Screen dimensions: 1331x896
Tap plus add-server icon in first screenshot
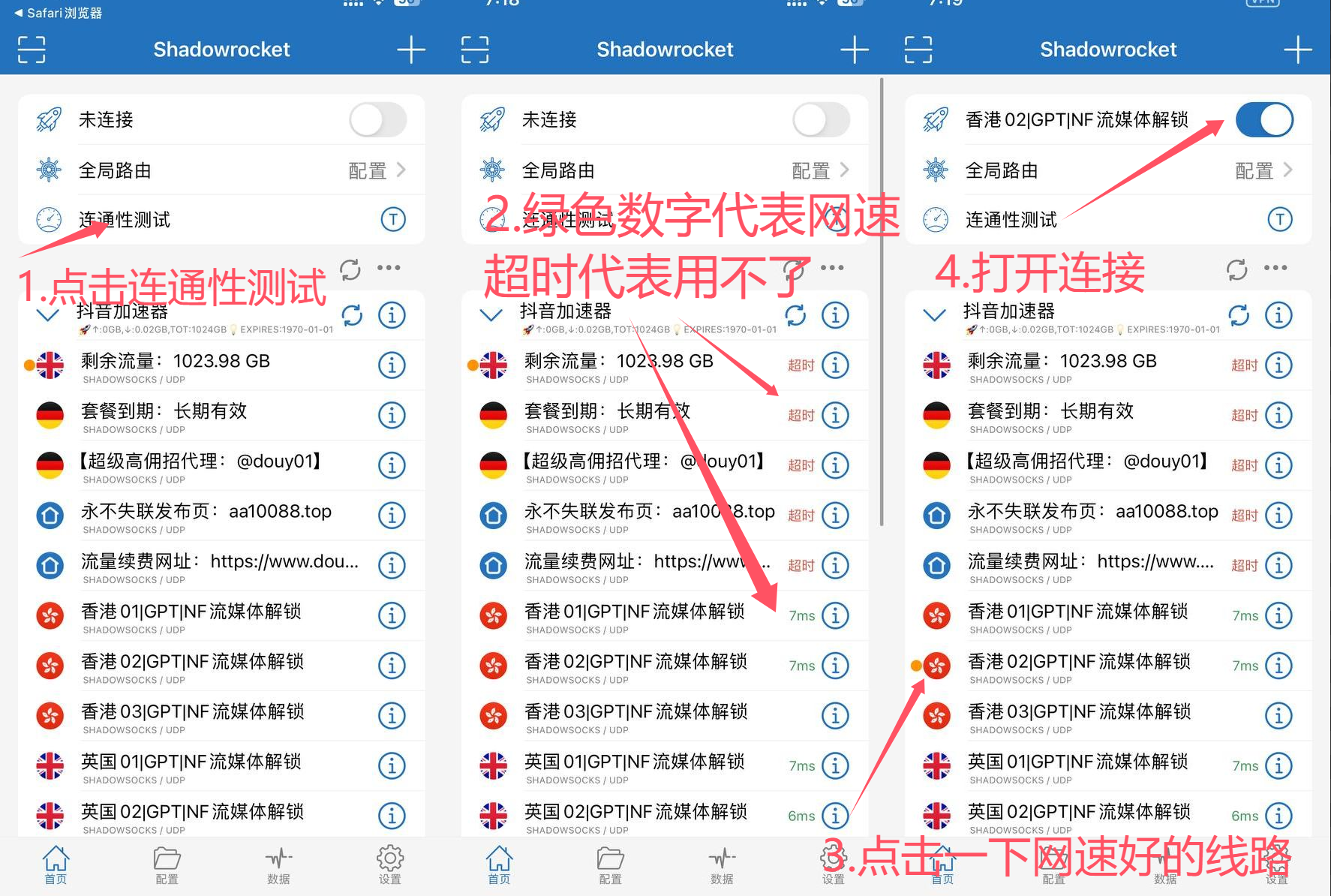411,50
